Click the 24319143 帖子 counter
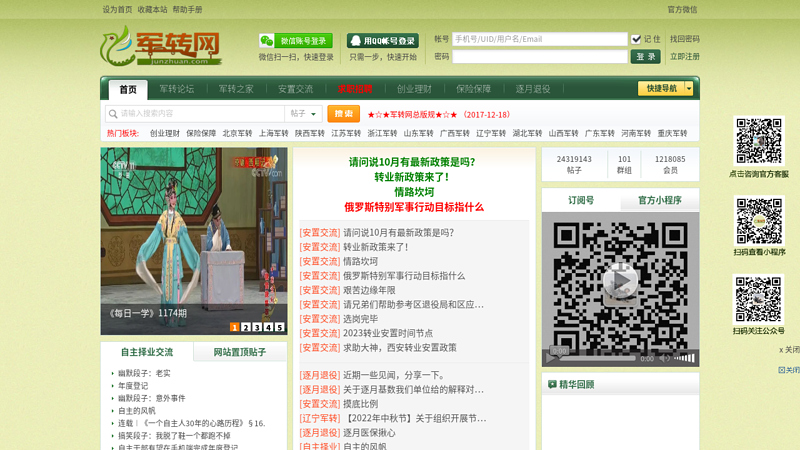 pyautogui.click(x=574, y=165)
